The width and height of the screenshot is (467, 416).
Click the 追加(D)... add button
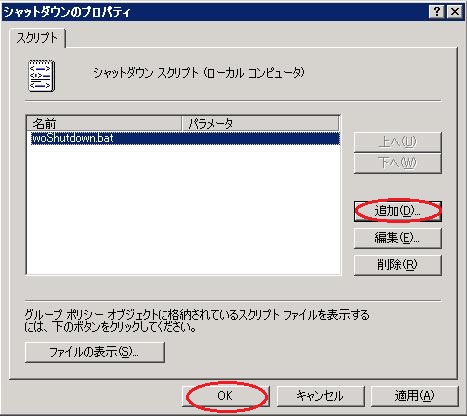tap(398, 211)
